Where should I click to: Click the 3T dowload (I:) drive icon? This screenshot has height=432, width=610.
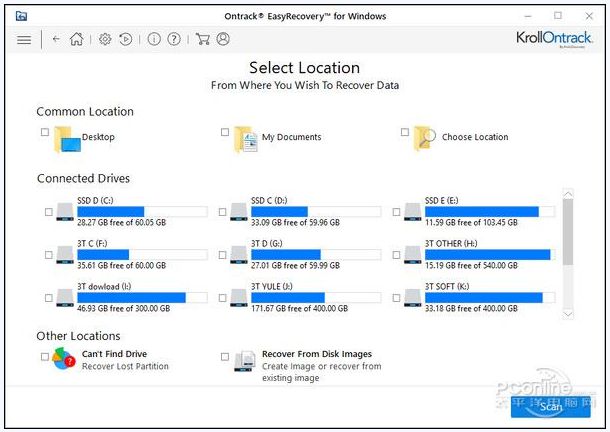tap(65, 298)
